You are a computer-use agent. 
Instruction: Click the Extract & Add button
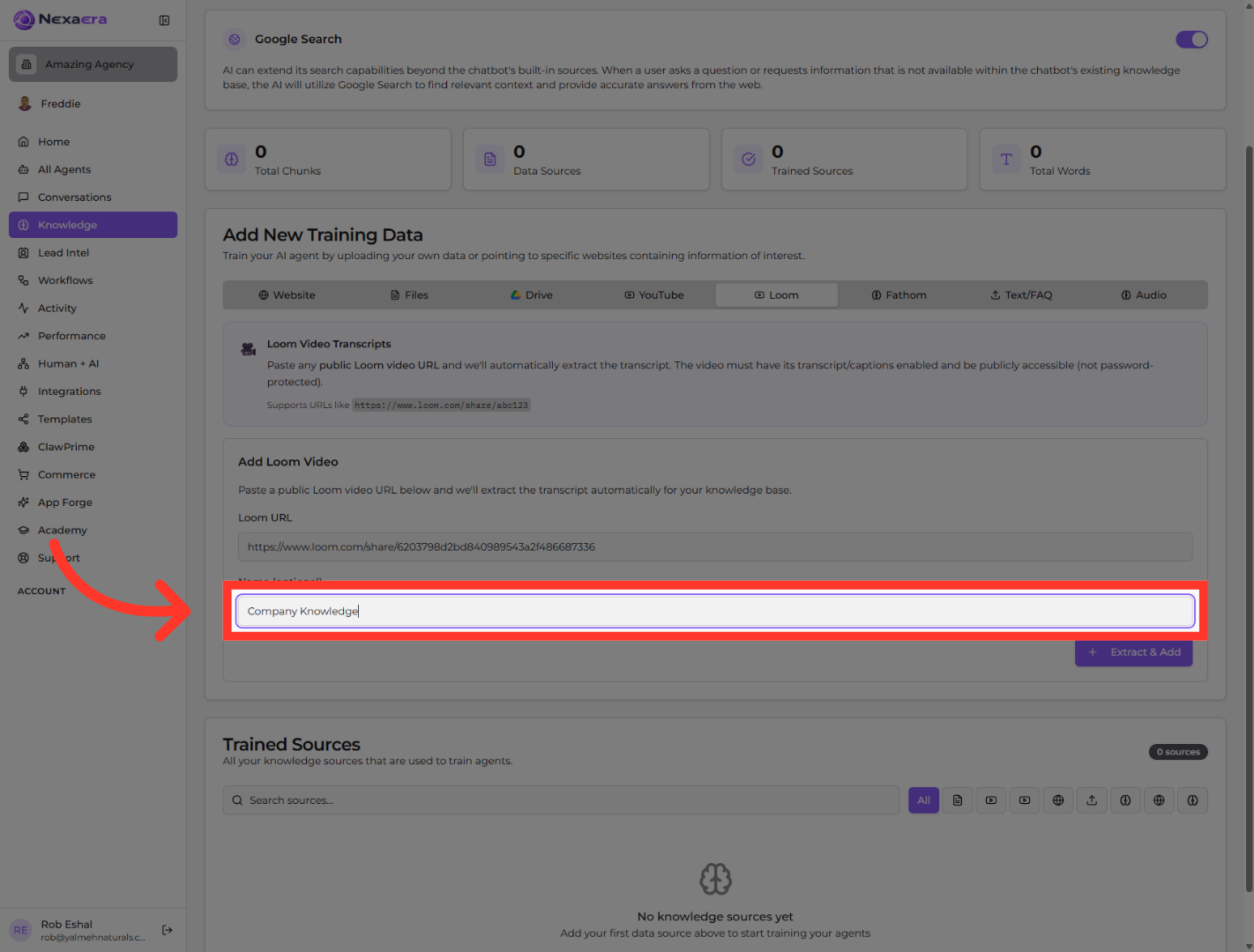click(1134, 652)
